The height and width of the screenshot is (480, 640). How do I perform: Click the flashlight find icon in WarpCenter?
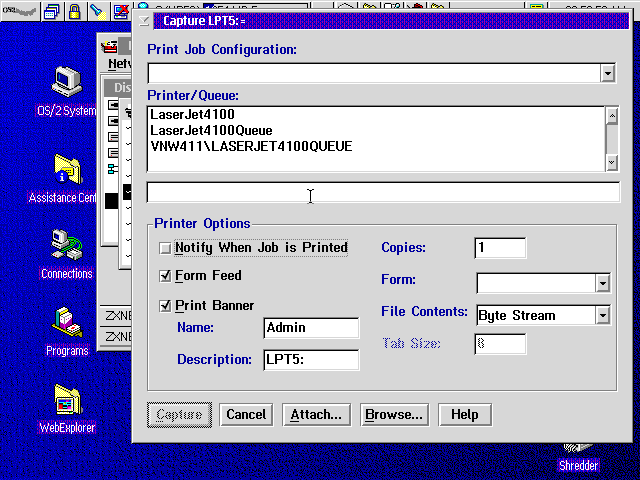96,12
